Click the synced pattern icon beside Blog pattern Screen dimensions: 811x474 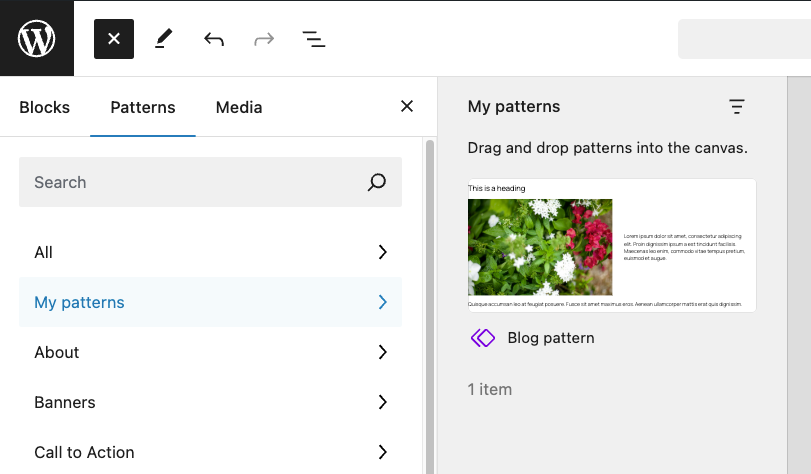pos(483,338)
